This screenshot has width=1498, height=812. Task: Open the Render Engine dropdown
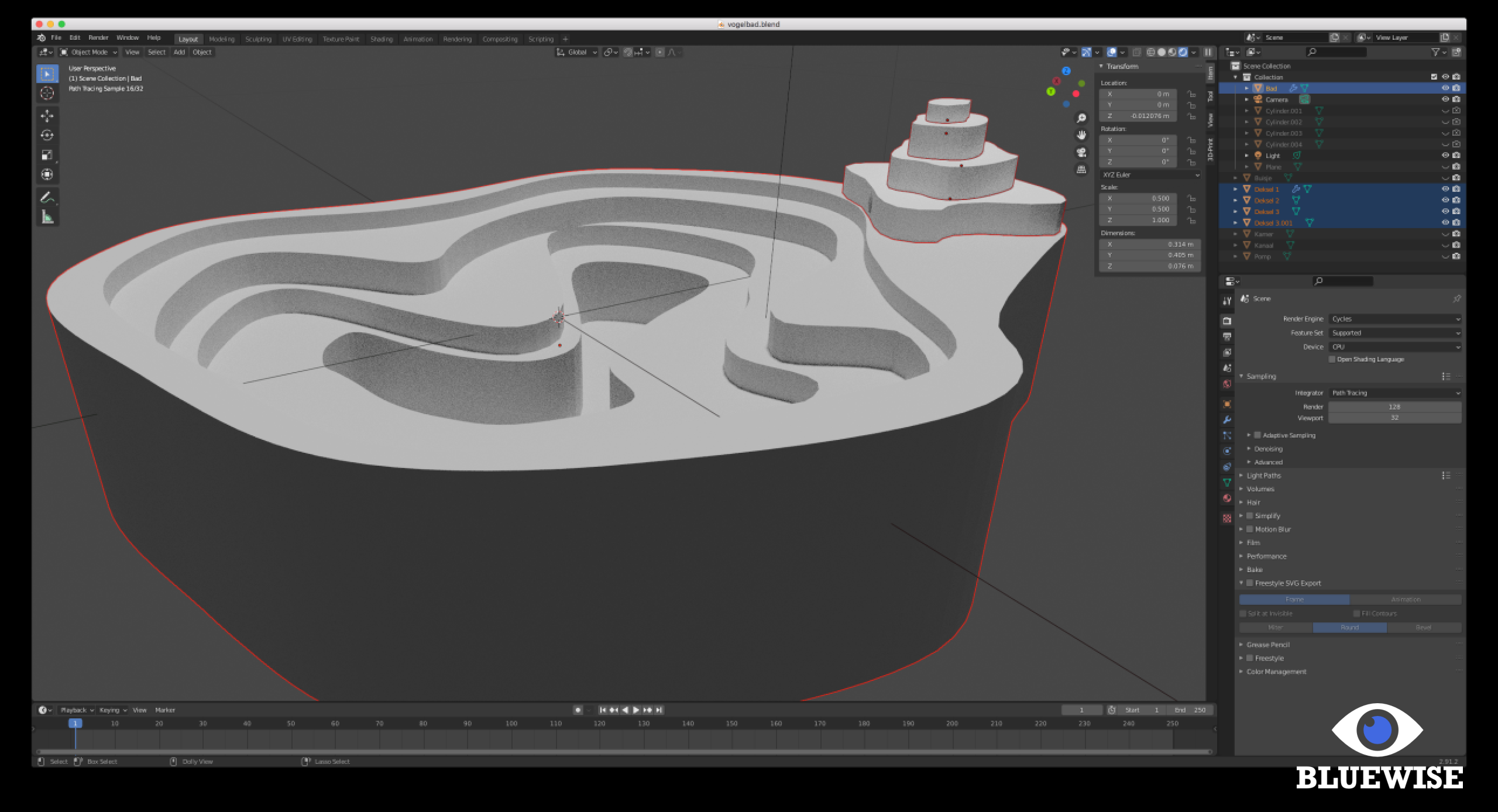tap(1395, 319)
